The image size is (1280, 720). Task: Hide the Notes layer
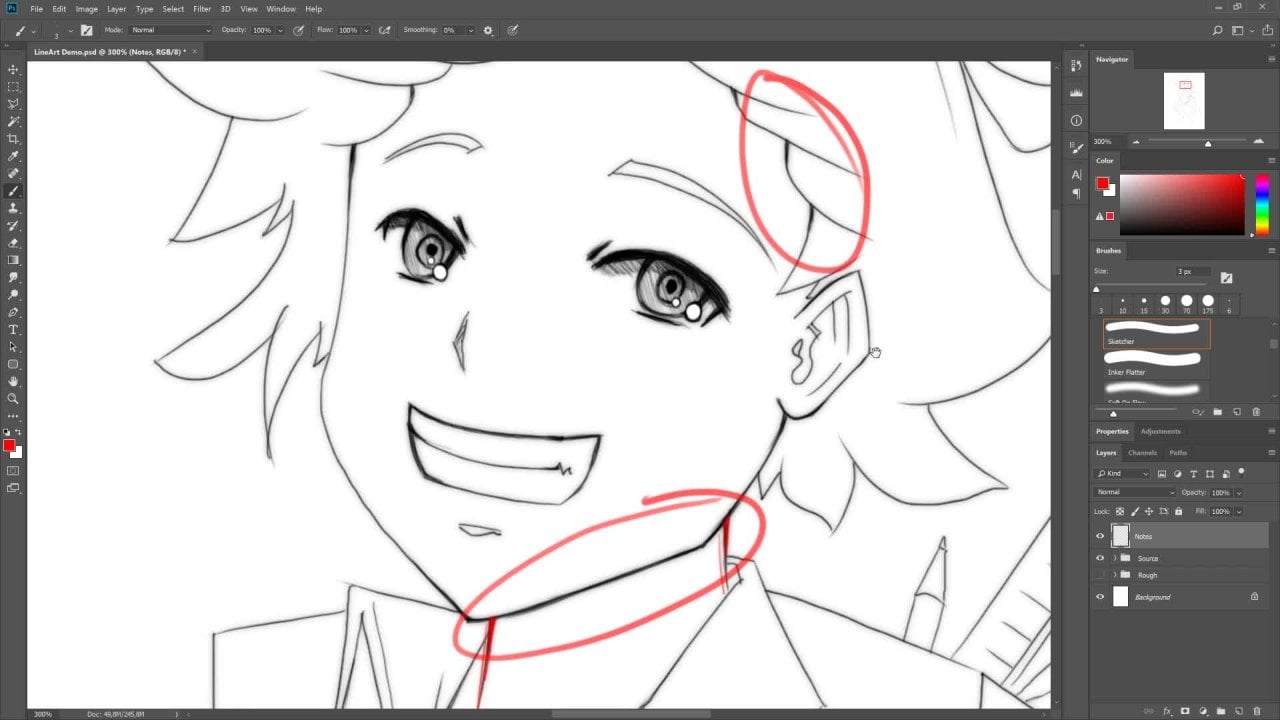point(1100,536)
